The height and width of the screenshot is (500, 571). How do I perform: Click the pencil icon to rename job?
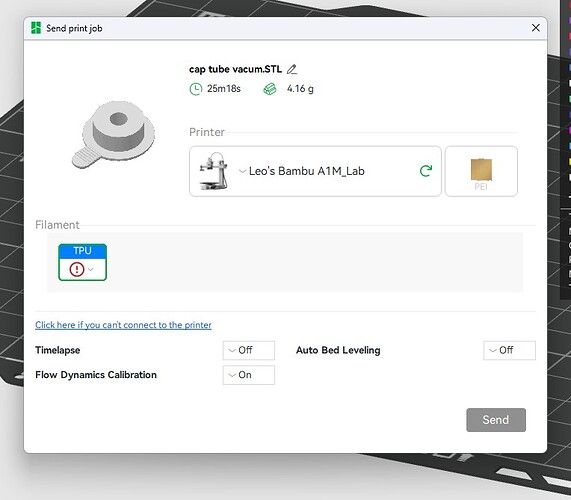click(292, 69)
